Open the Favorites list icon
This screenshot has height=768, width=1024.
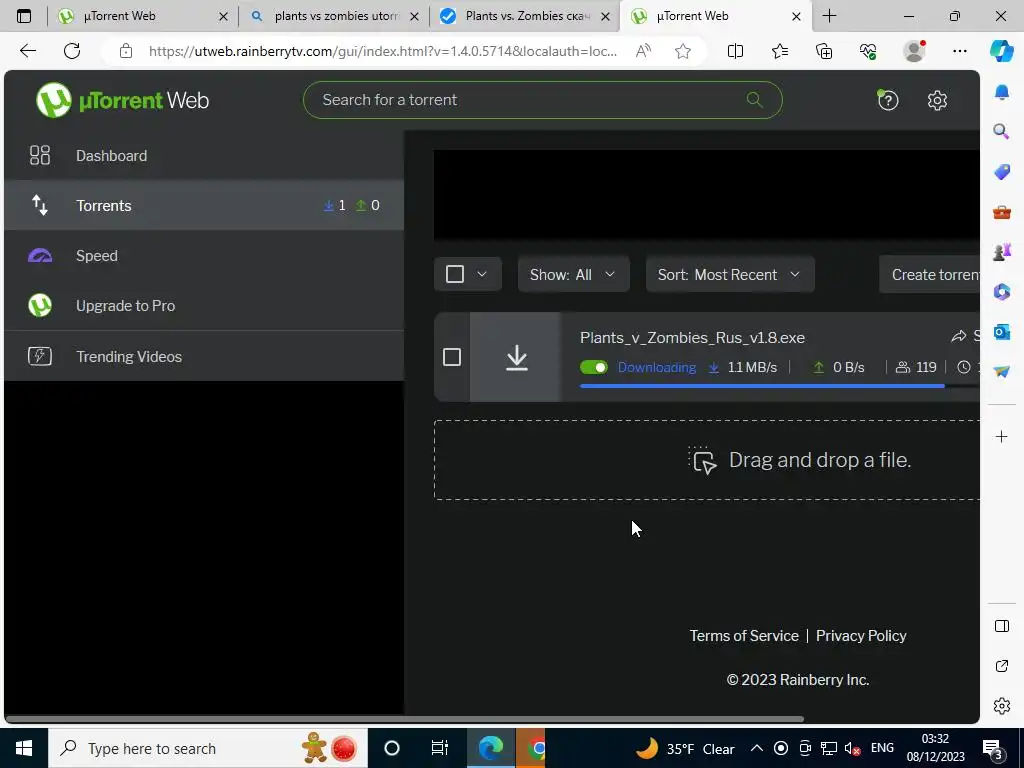pos(780,51)
